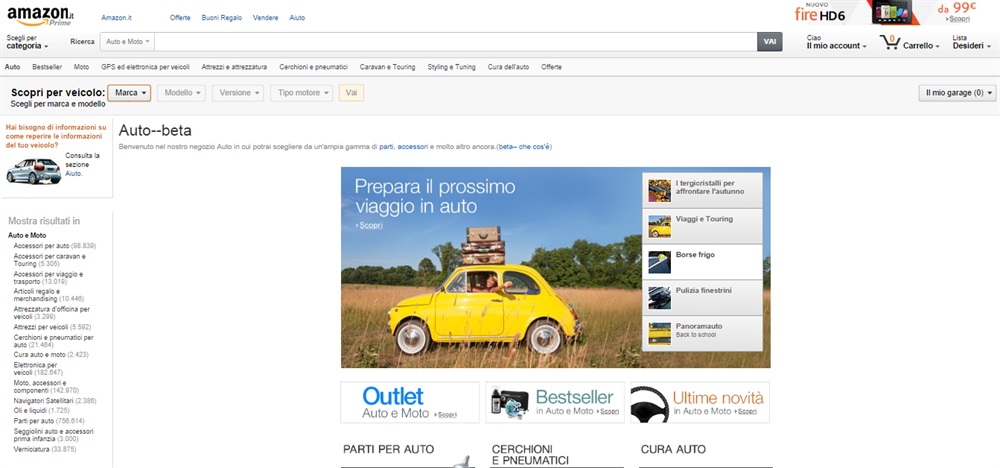Screen dimensions: 1000x468
Task: Open Il mio garage (0) dropdown
Action: point(957,93)
